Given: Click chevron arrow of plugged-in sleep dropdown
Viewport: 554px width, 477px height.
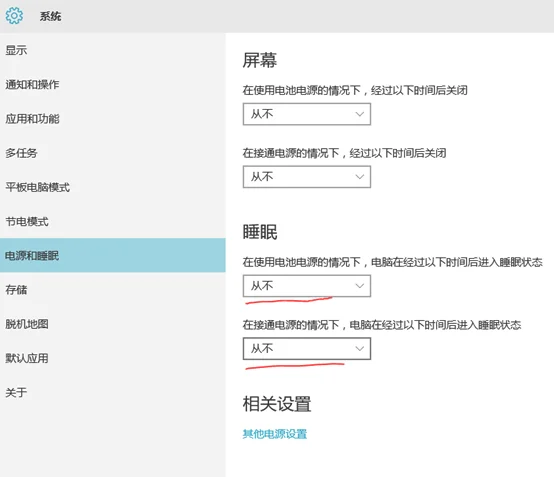Looking at the screenshot, I should 360,349.
